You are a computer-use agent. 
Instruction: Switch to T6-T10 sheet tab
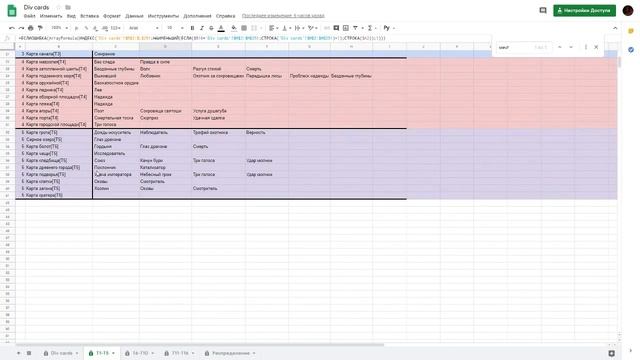(x=140, y=353)
